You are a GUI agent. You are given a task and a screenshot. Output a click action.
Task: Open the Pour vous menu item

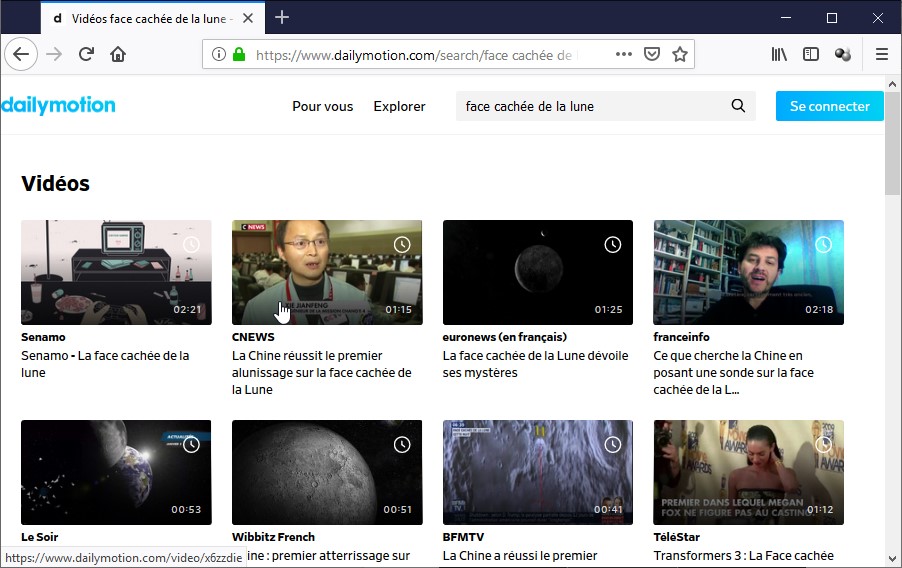coord(322,106)
